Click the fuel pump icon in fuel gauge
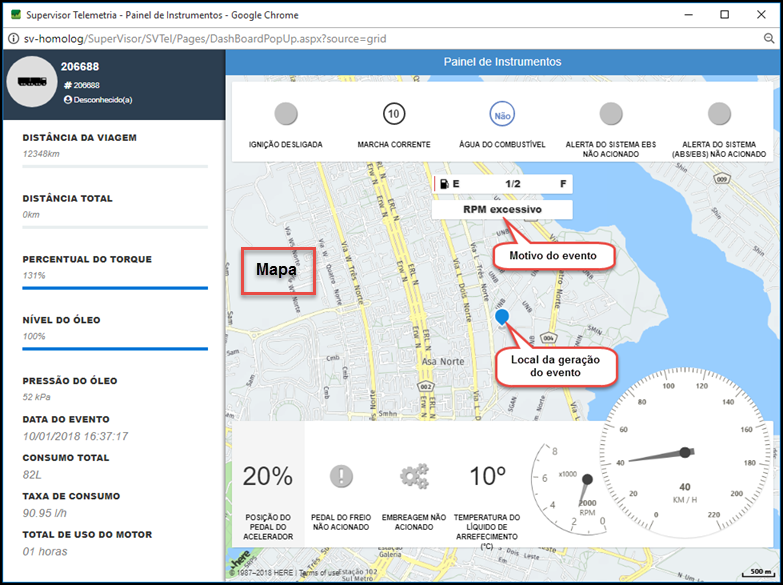This screenshot has width=783, height=585. coord(444,184)
